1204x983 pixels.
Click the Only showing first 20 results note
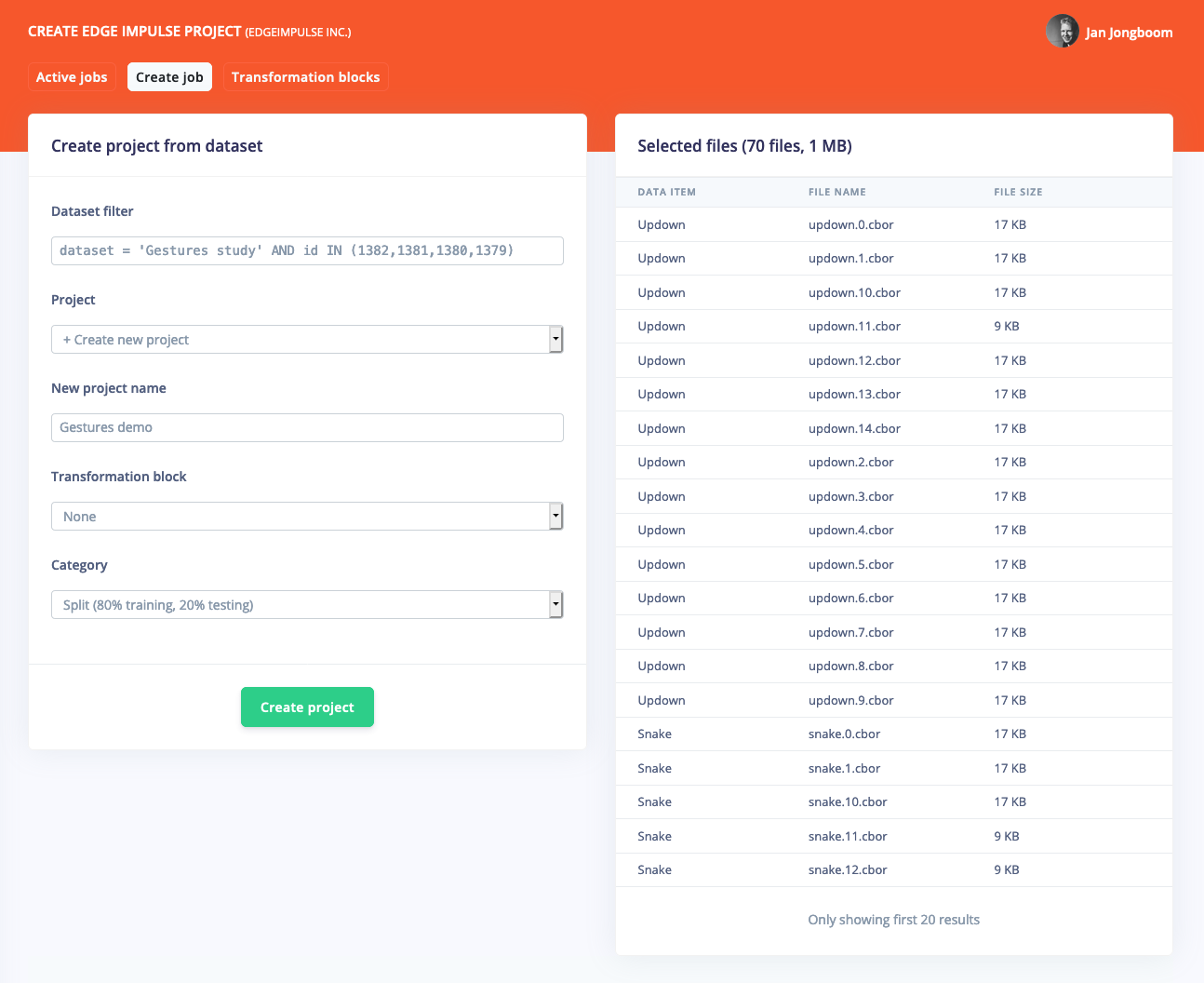893,920
